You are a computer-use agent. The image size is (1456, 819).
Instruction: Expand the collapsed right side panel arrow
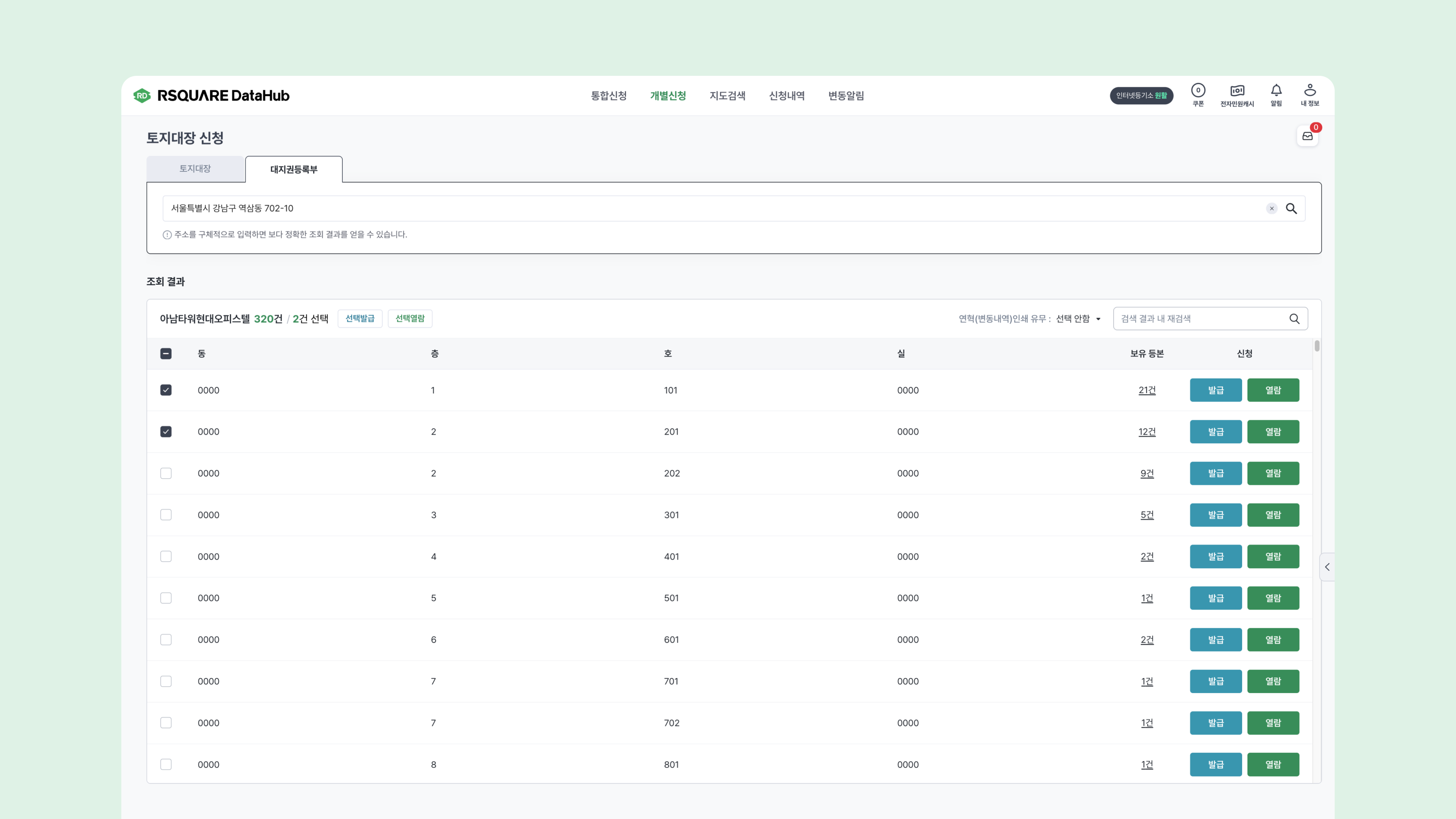(1327, 567)
